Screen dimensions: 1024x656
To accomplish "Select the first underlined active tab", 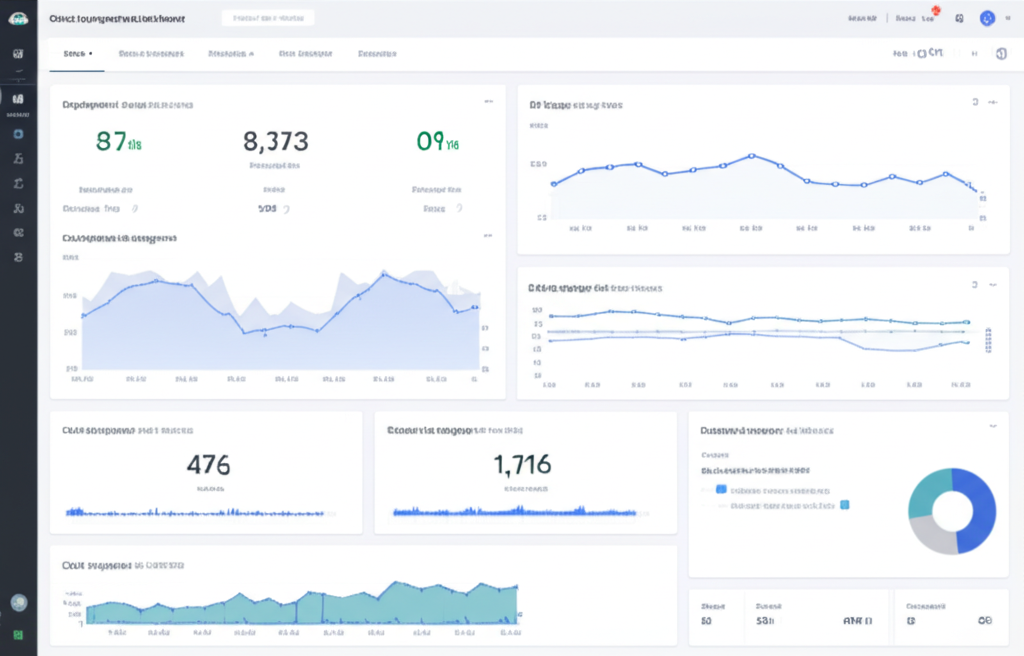I will click(77, 54).
